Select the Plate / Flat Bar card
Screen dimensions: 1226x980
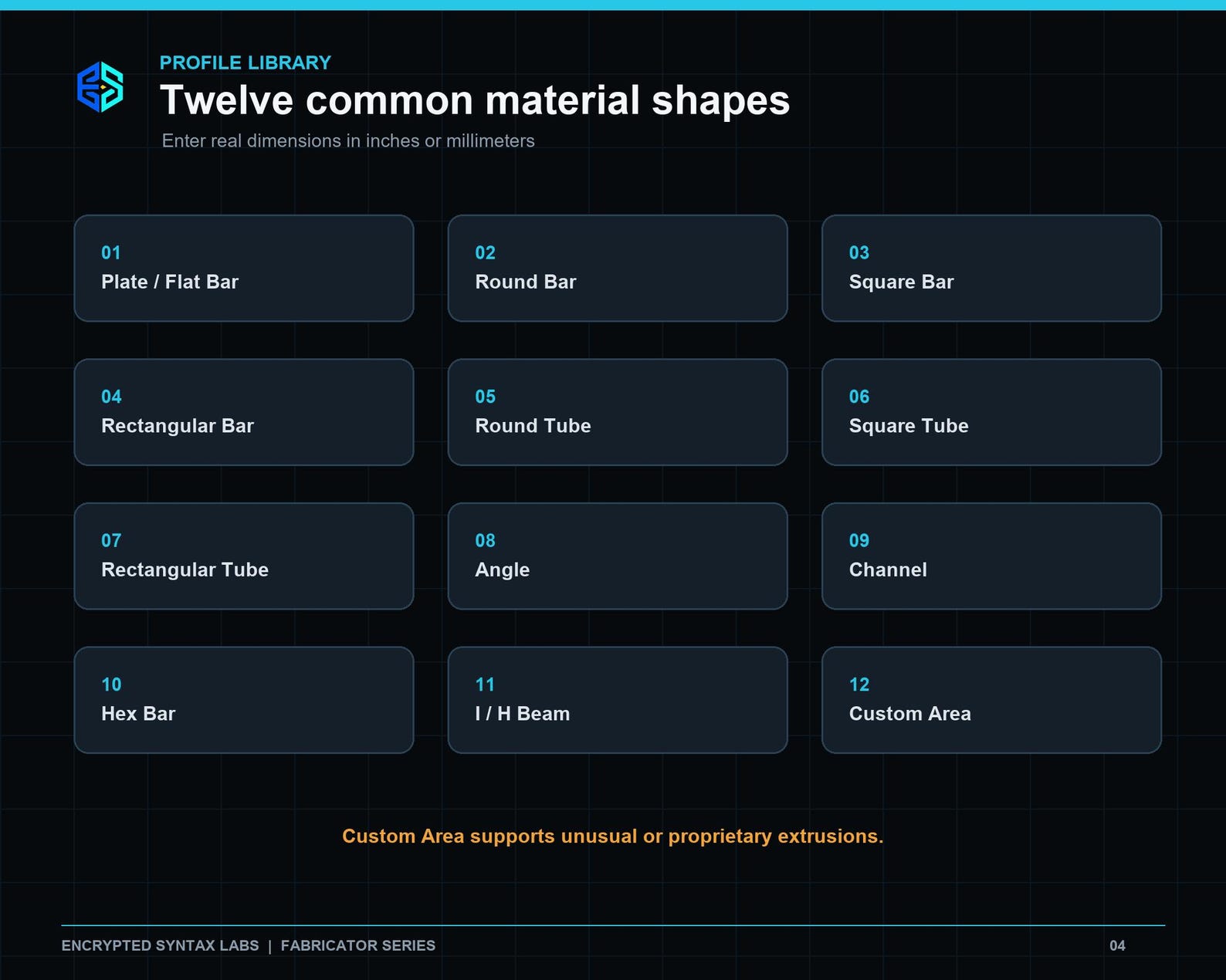[244, 269]
